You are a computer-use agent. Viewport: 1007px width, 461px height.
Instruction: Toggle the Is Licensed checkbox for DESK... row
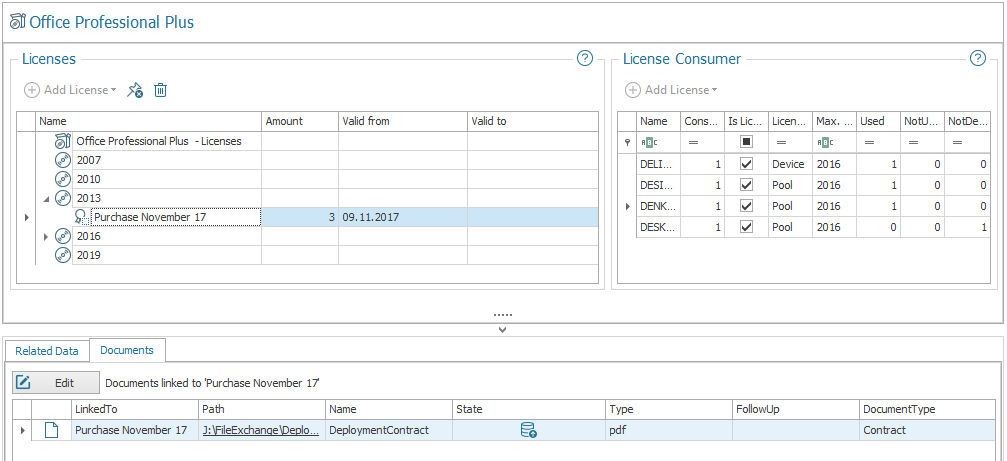(x=746, y=227)
